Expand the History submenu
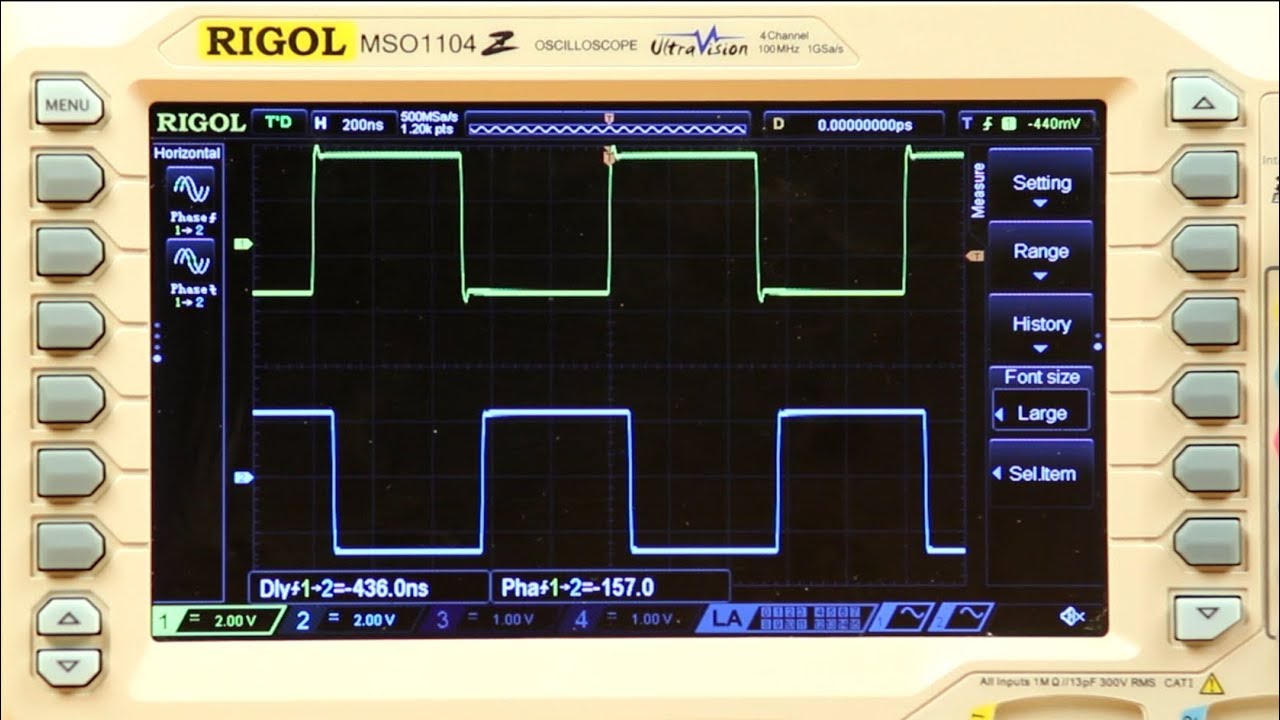The height and width of the screenshot is (720, 1280). tap(1040, 327)
